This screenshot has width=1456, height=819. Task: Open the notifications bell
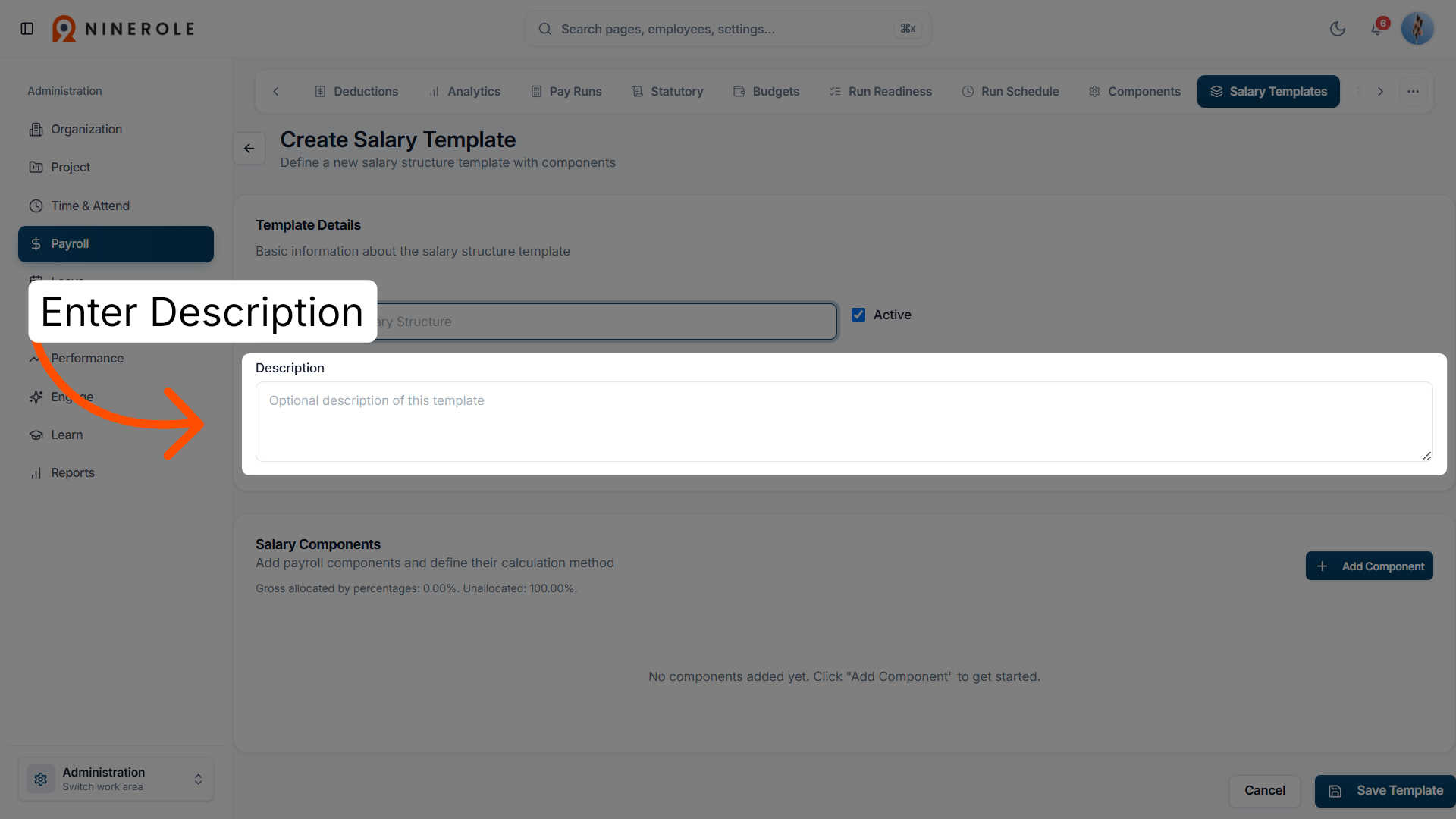coord(1377,29)
